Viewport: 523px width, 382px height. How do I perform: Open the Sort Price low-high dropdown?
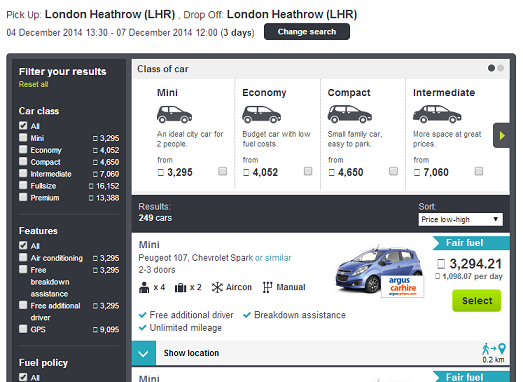[x=460, y=220]
